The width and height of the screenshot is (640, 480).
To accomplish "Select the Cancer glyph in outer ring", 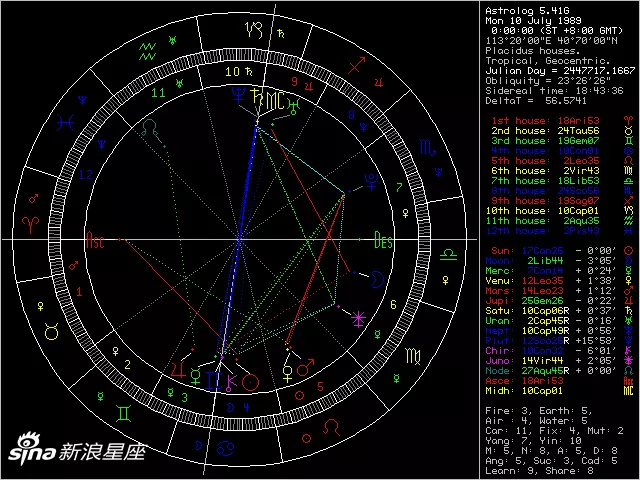I will [225, 449].
